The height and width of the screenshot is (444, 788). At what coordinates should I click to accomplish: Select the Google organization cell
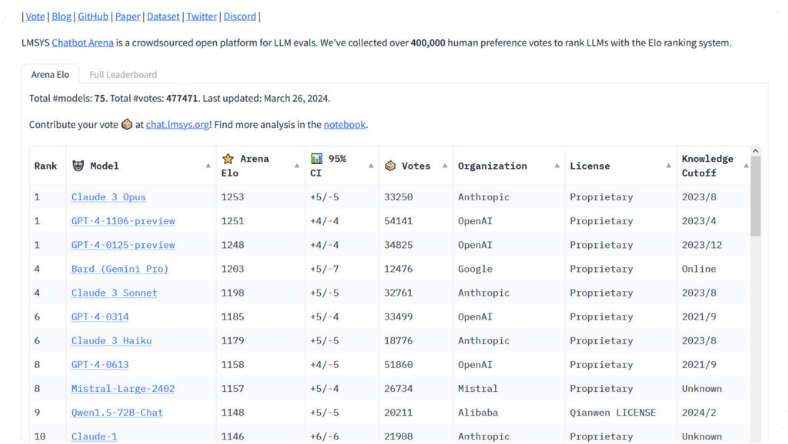point(509,269)
